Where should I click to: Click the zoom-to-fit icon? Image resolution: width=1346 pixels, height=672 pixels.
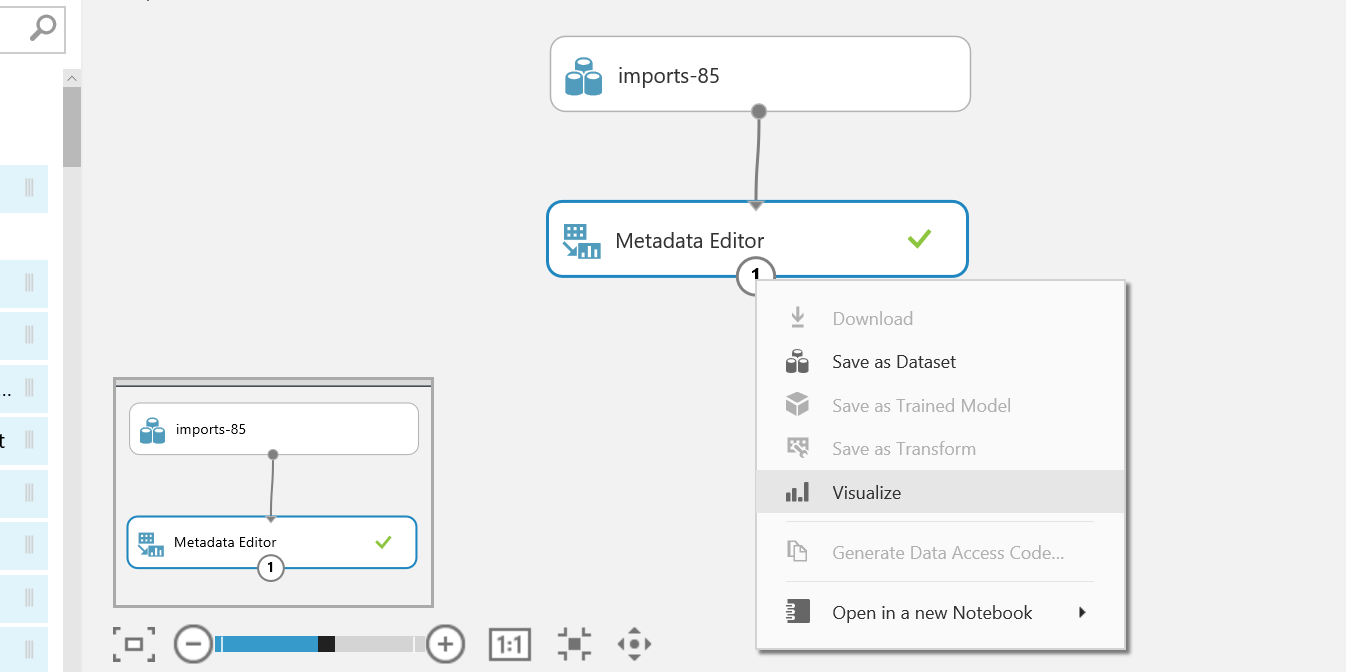574,643
